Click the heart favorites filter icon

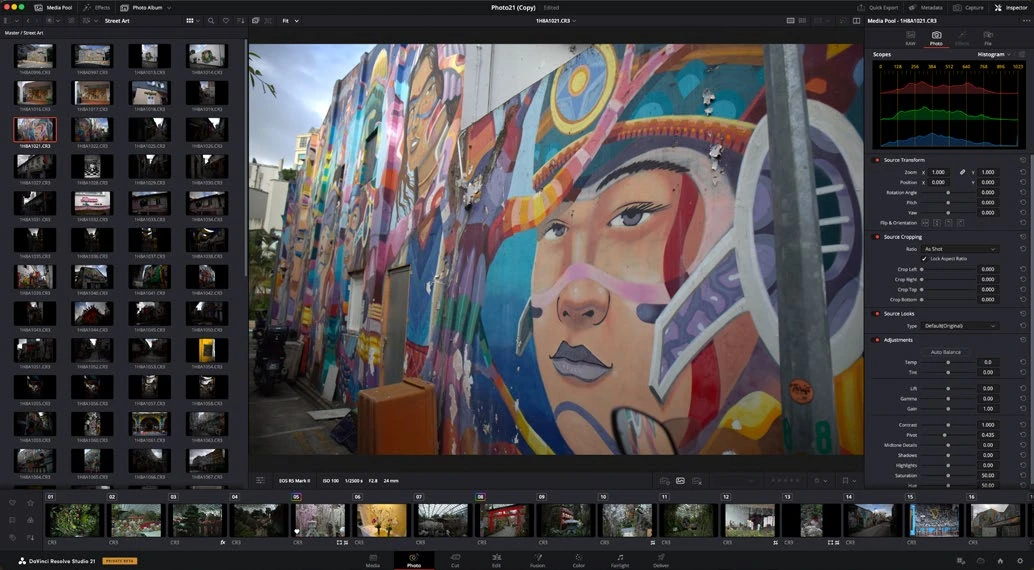pos(226,20)
